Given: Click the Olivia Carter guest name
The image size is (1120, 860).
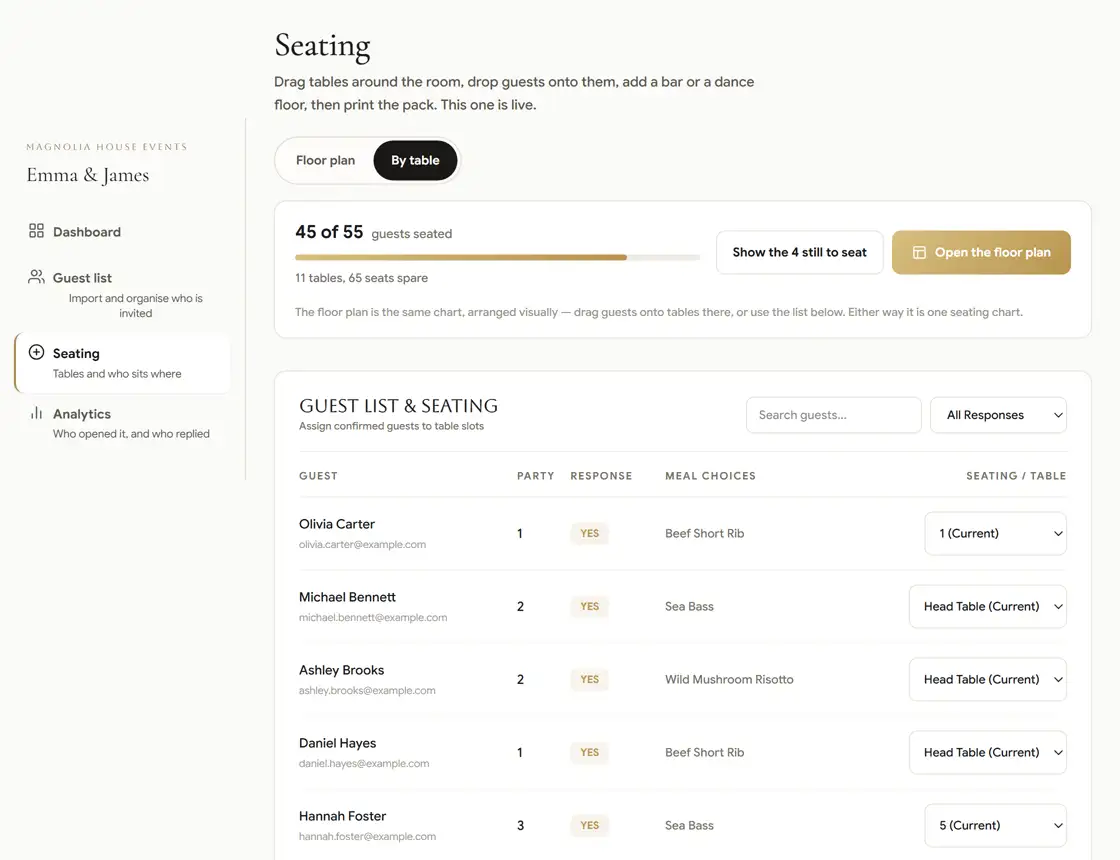Looking at the screenshot, I should click(x=336, y=524).
